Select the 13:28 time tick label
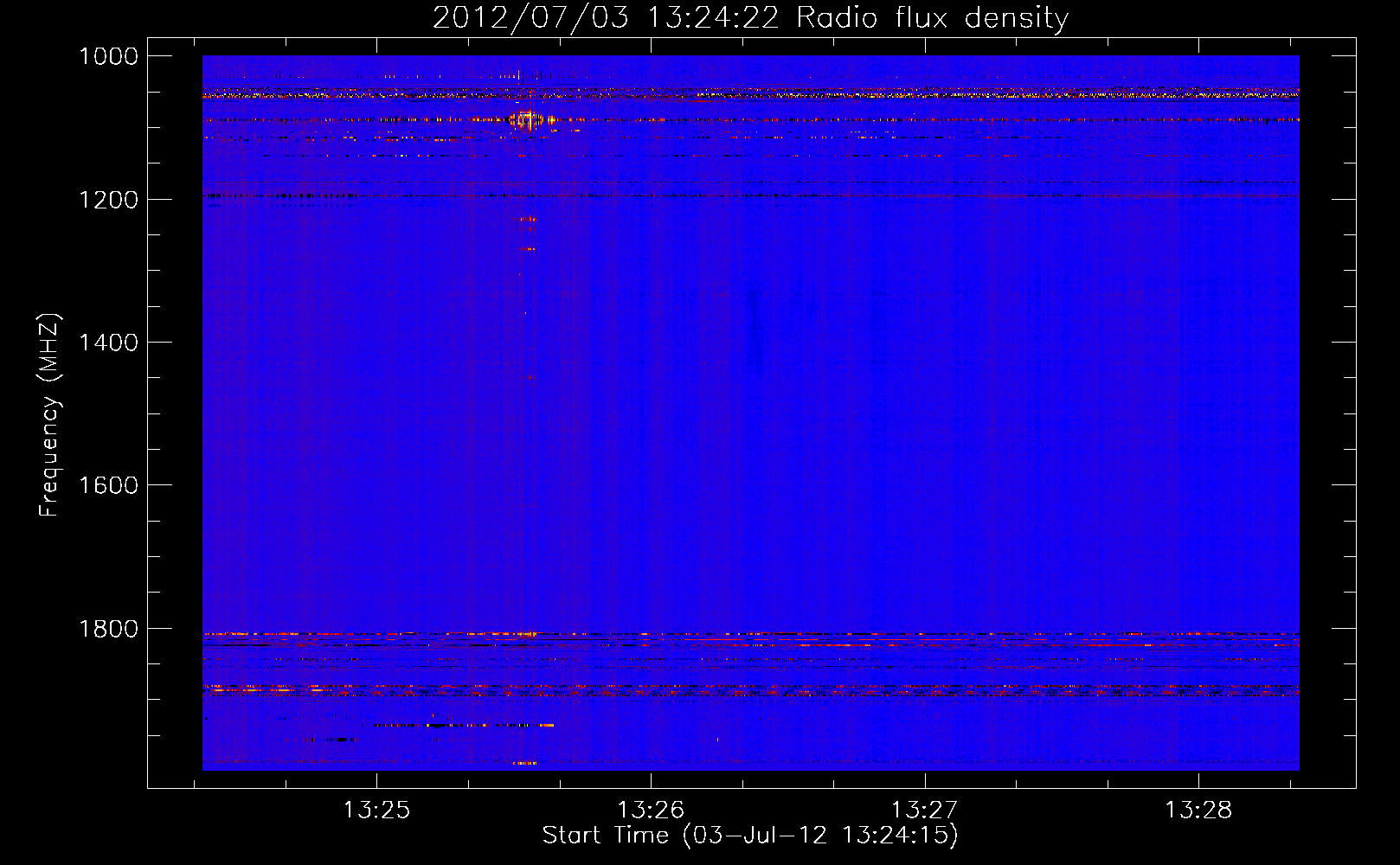This screenshot has width=1400, height=865. [x=1198, y=811]
